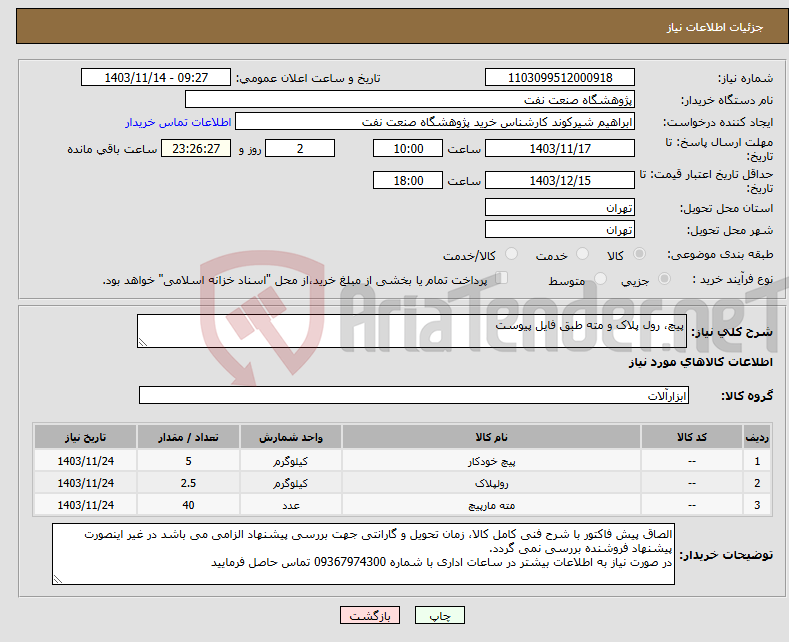
Task: Click the جزئیات اطلاعات نیاز header title
Action: (x=715, y=27)
